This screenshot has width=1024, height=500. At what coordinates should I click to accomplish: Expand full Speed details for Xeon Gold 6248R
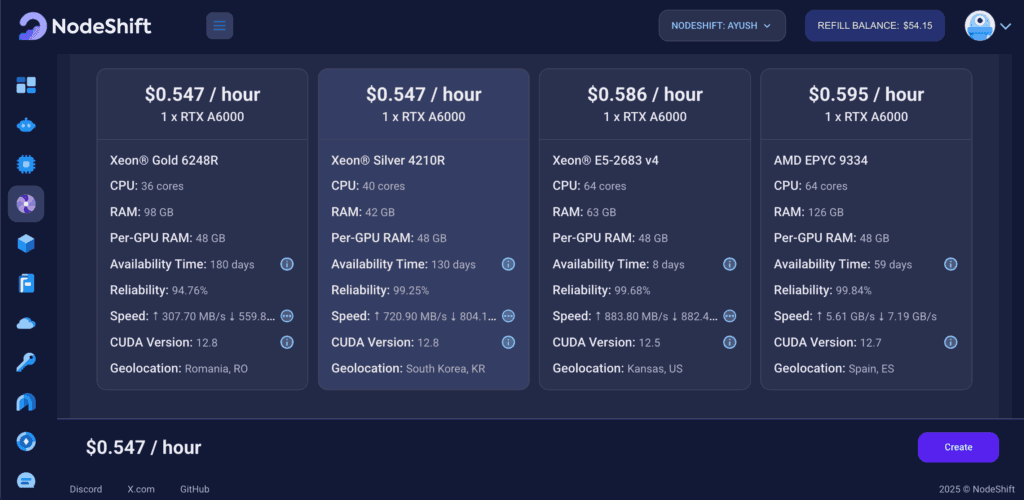point(287,316)
